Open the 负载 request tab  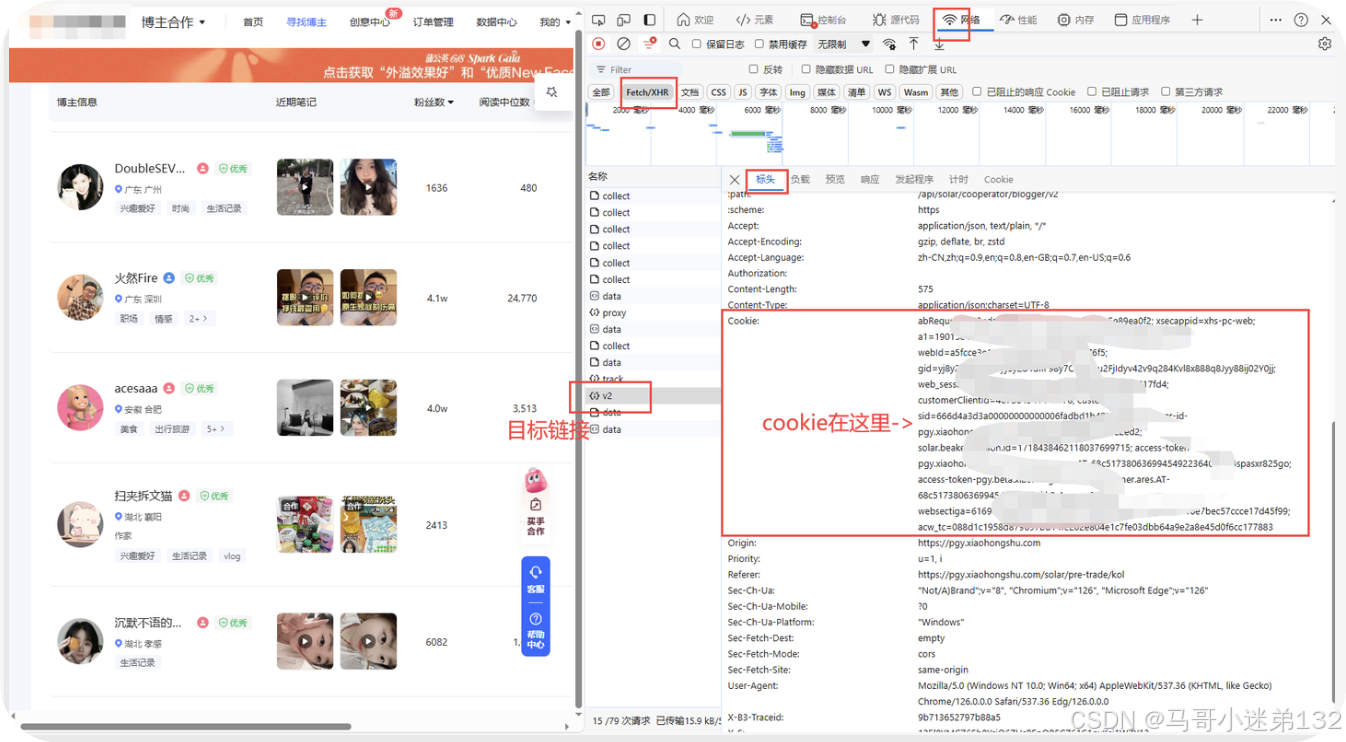coord(800,180)
